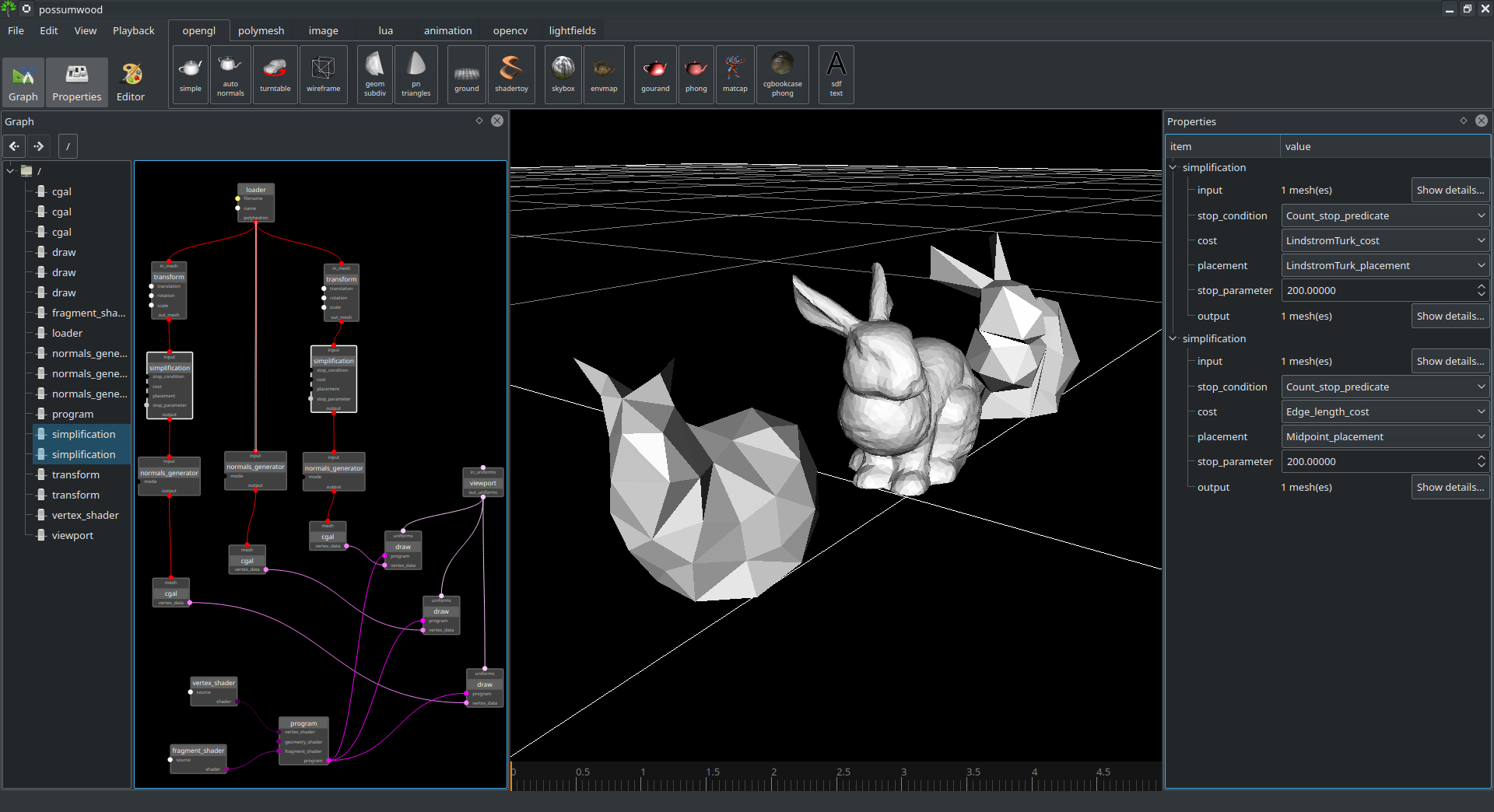The image size is (1494, 812).
Task: Close the Graph panel
Action: point(497,121)
